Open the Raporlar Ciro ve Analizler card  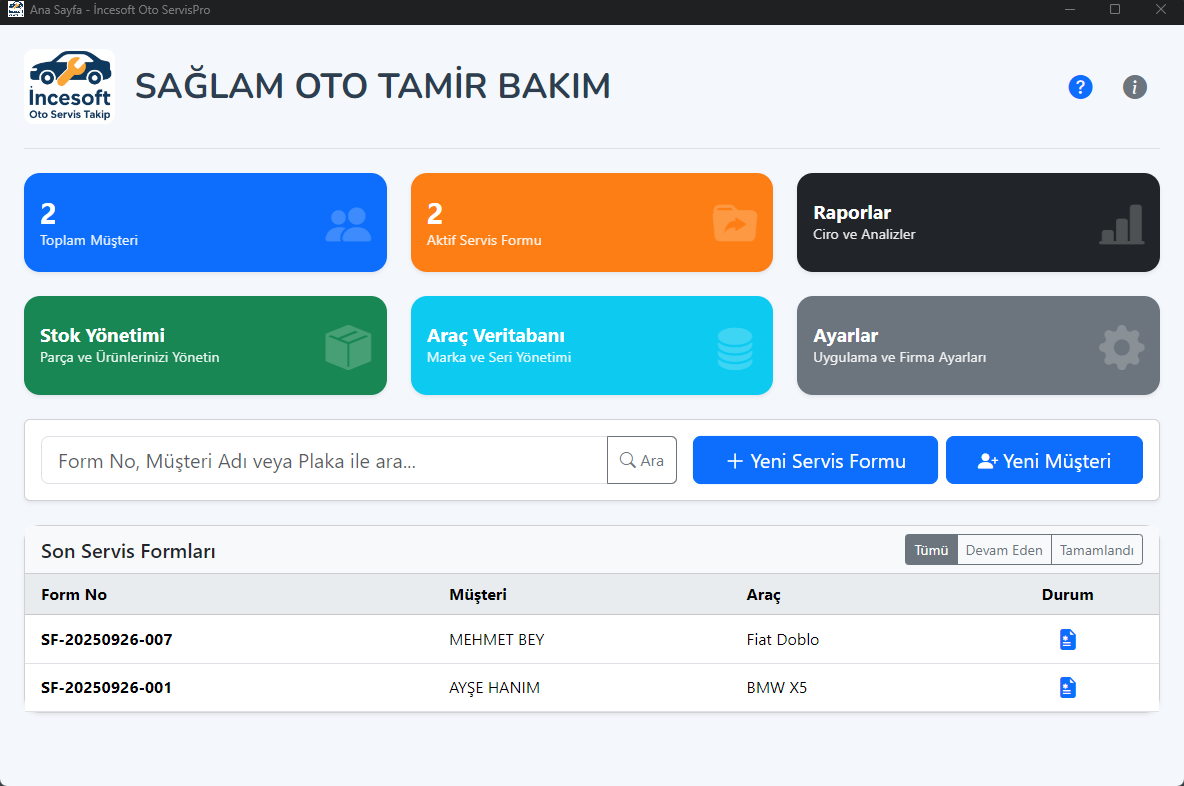point(978,222)
